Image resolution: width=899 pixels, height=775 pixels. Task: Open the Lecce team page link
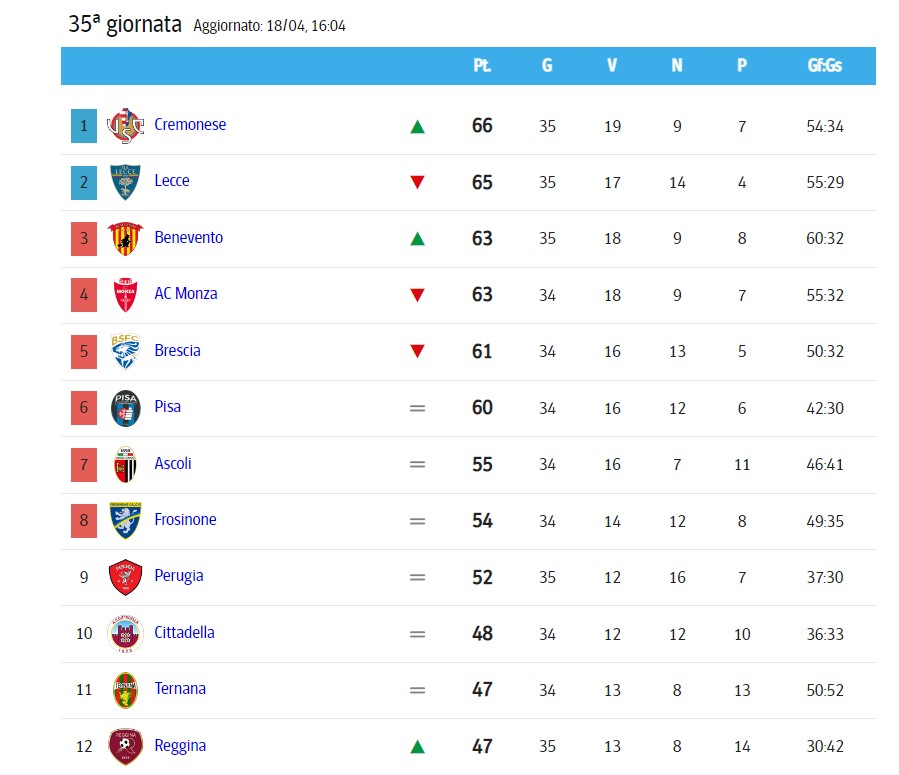click(172, 181)
